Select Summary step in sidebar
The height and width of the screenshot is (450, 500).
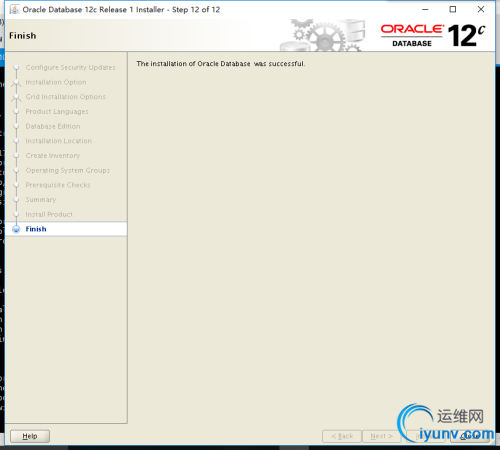(x=41, y=200)
